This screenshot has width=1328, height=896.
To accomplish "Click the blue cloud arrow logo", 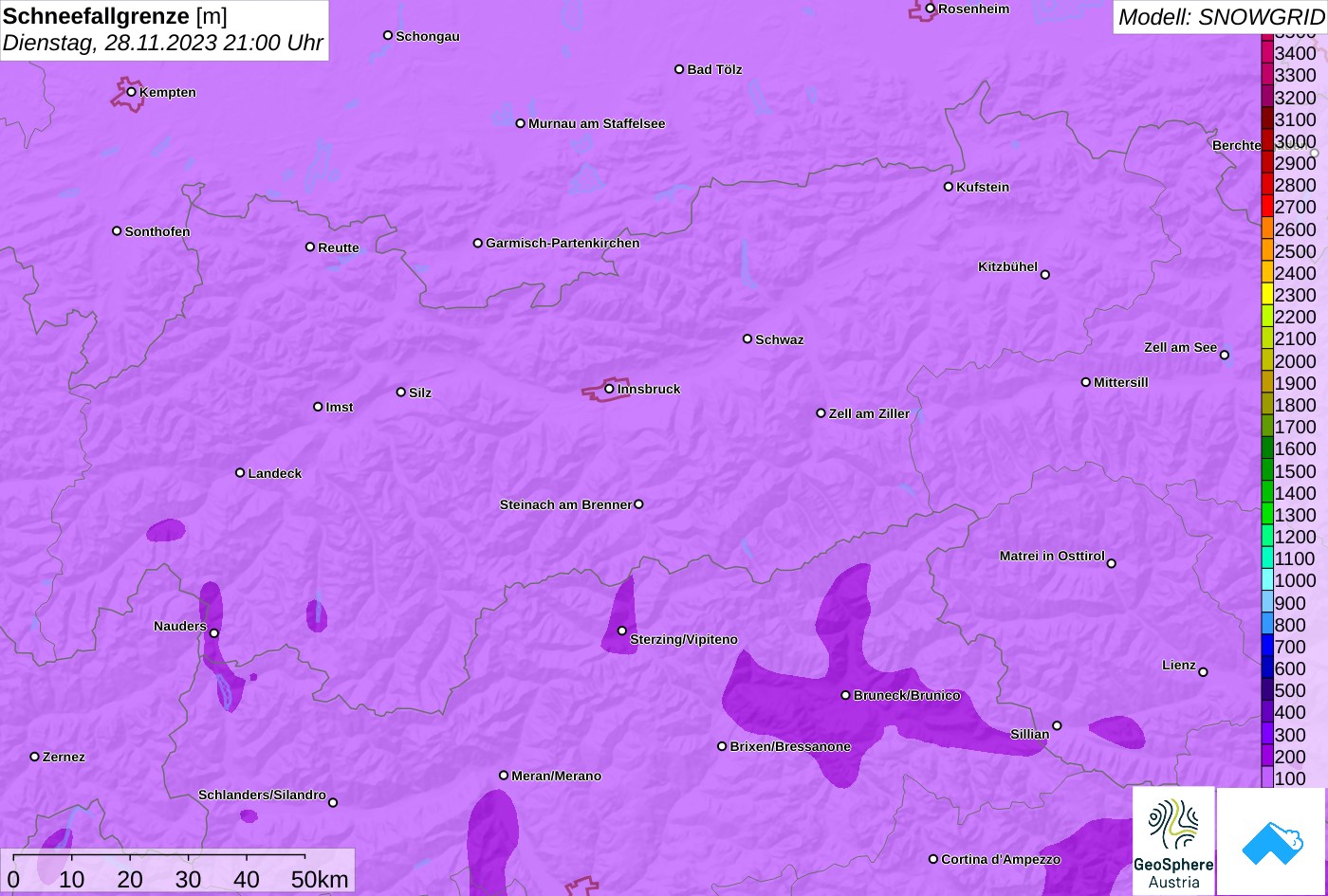I will click(1273, 841).
